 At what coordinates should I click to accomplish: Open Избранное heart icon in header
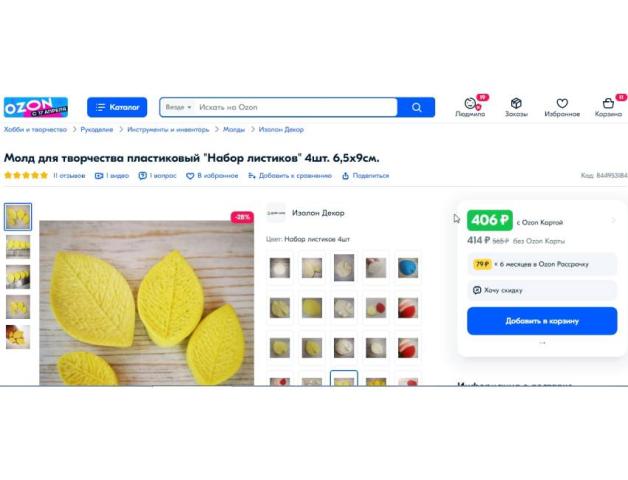(x=562, y=103)
